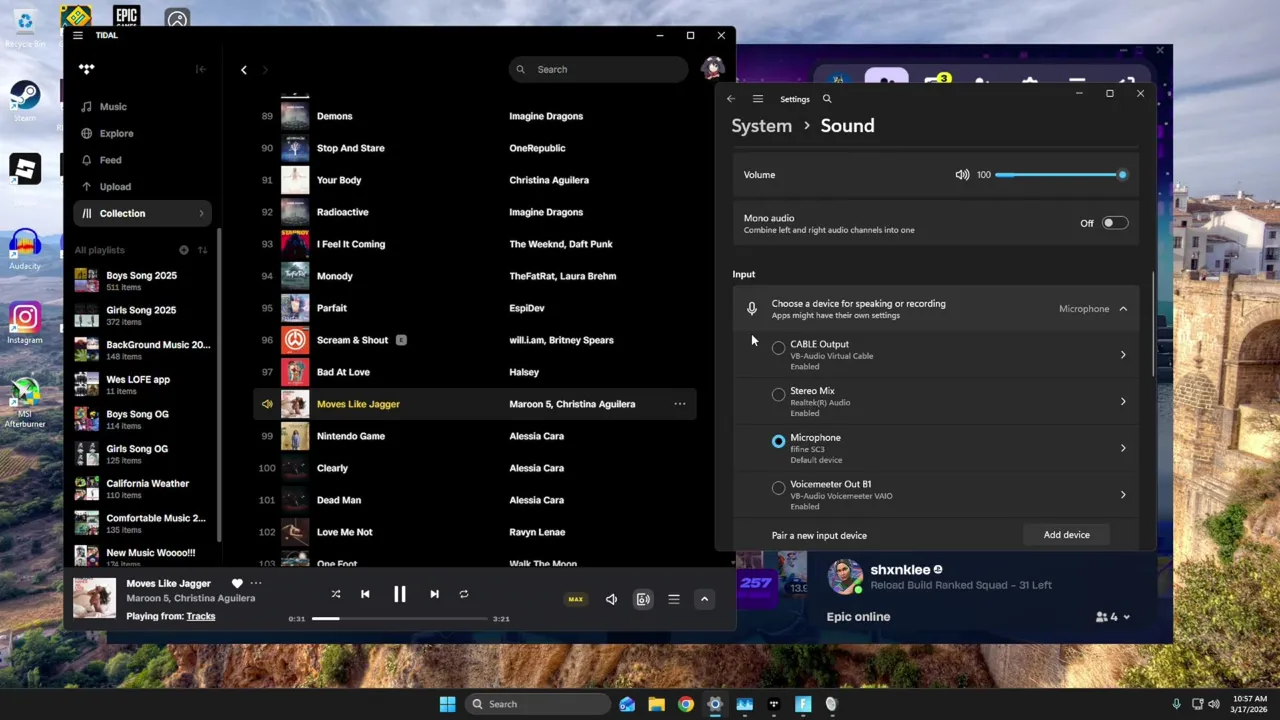1280x720 pixels.
Task: Go back in the Settings window
Action: 731,99
